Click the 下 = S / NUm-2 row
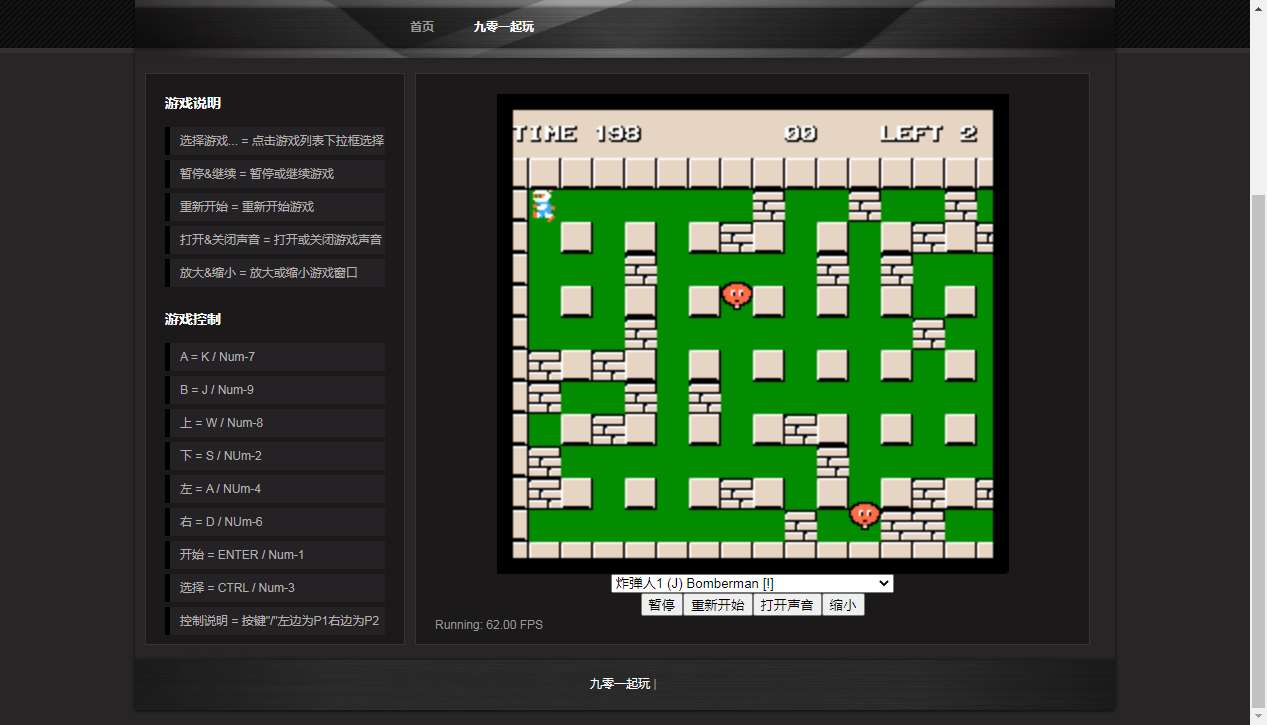The height and width of the screenshot is (725, 1267). (x=275, y=456)
